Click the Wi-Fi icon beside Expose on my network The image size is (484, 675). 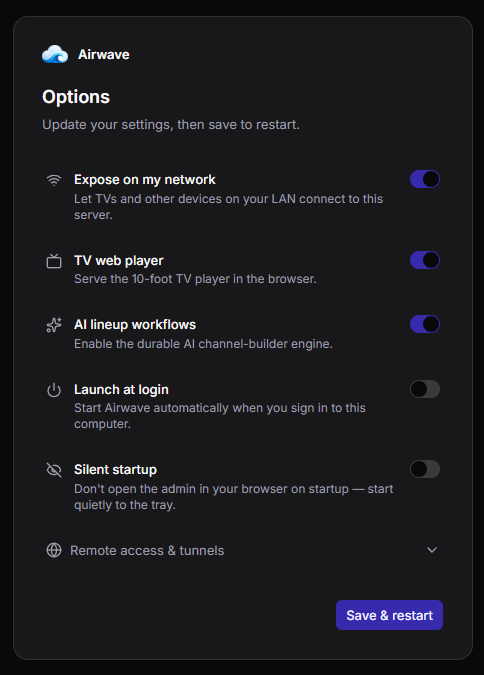coord(54,180)
